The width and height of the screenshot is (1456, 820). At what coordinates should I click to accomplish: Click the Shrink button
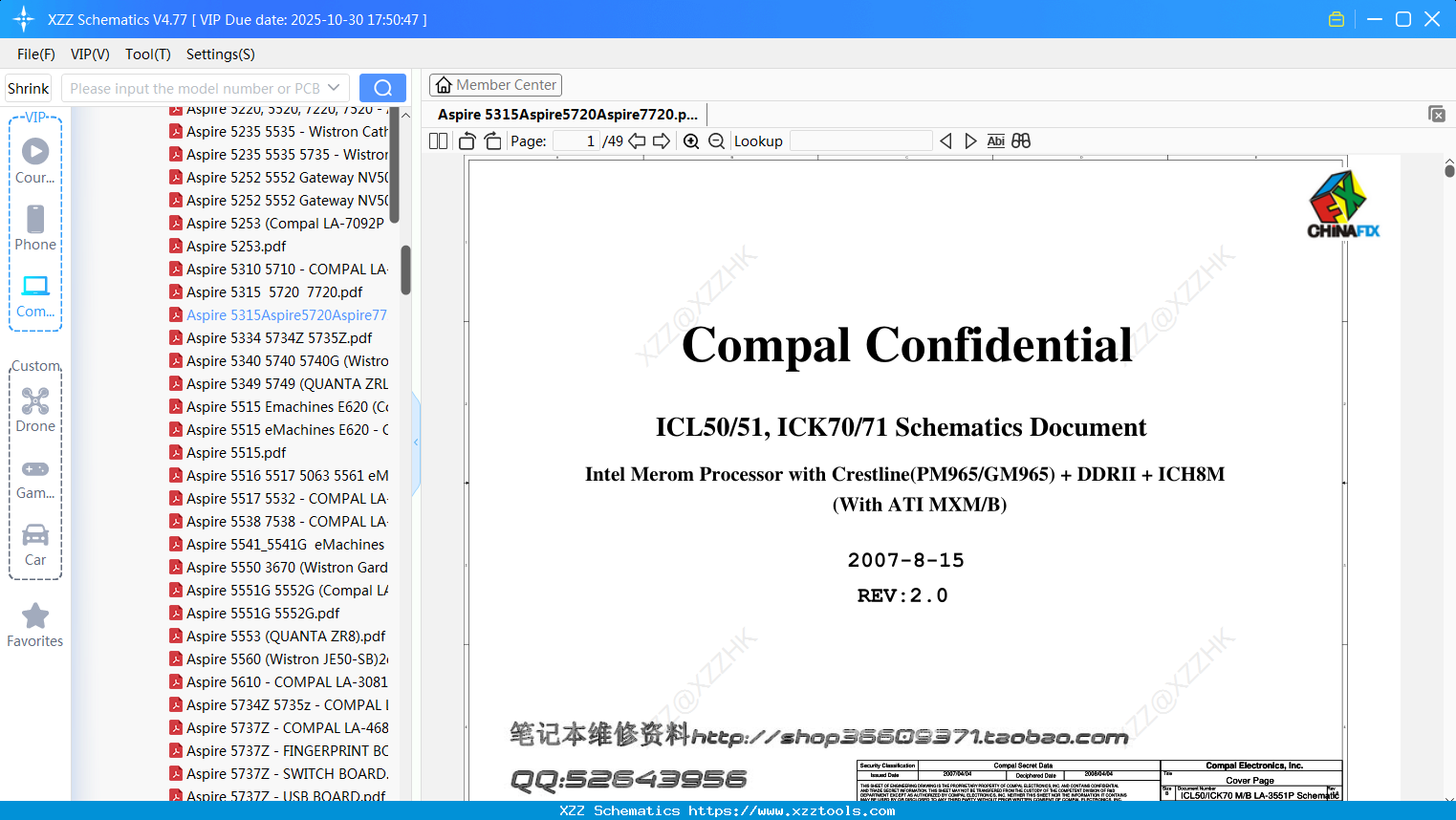tap(29, 88)
